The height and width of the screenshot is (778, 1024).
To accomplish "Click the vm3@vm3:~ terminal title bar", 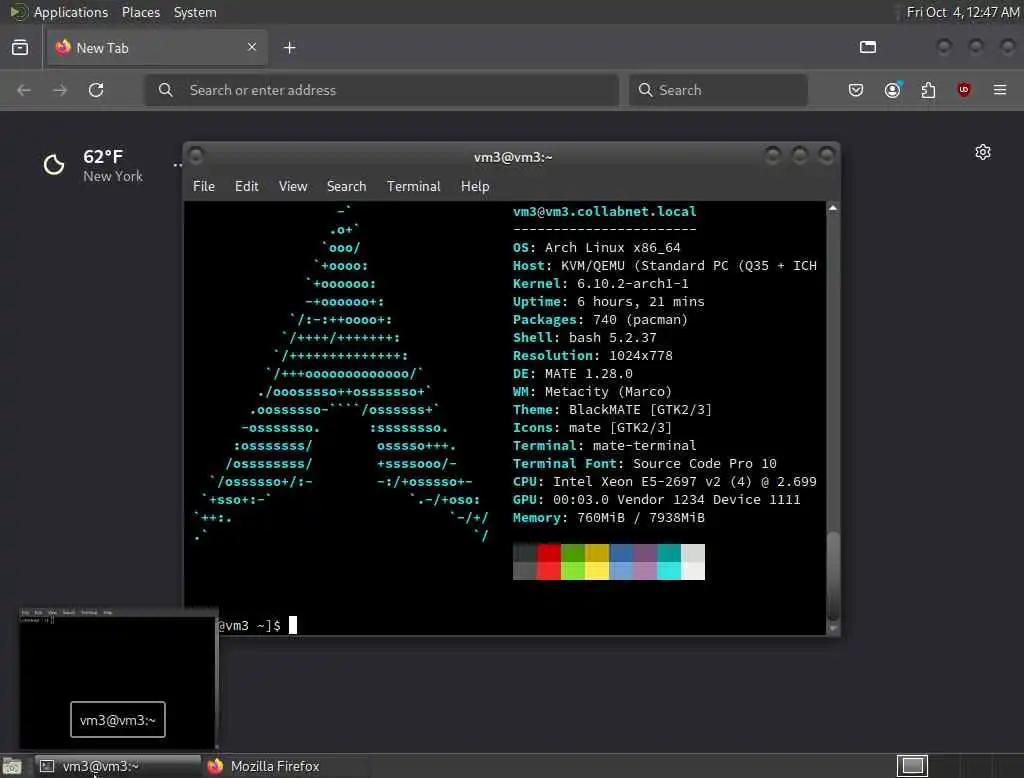I will (513, 157).
